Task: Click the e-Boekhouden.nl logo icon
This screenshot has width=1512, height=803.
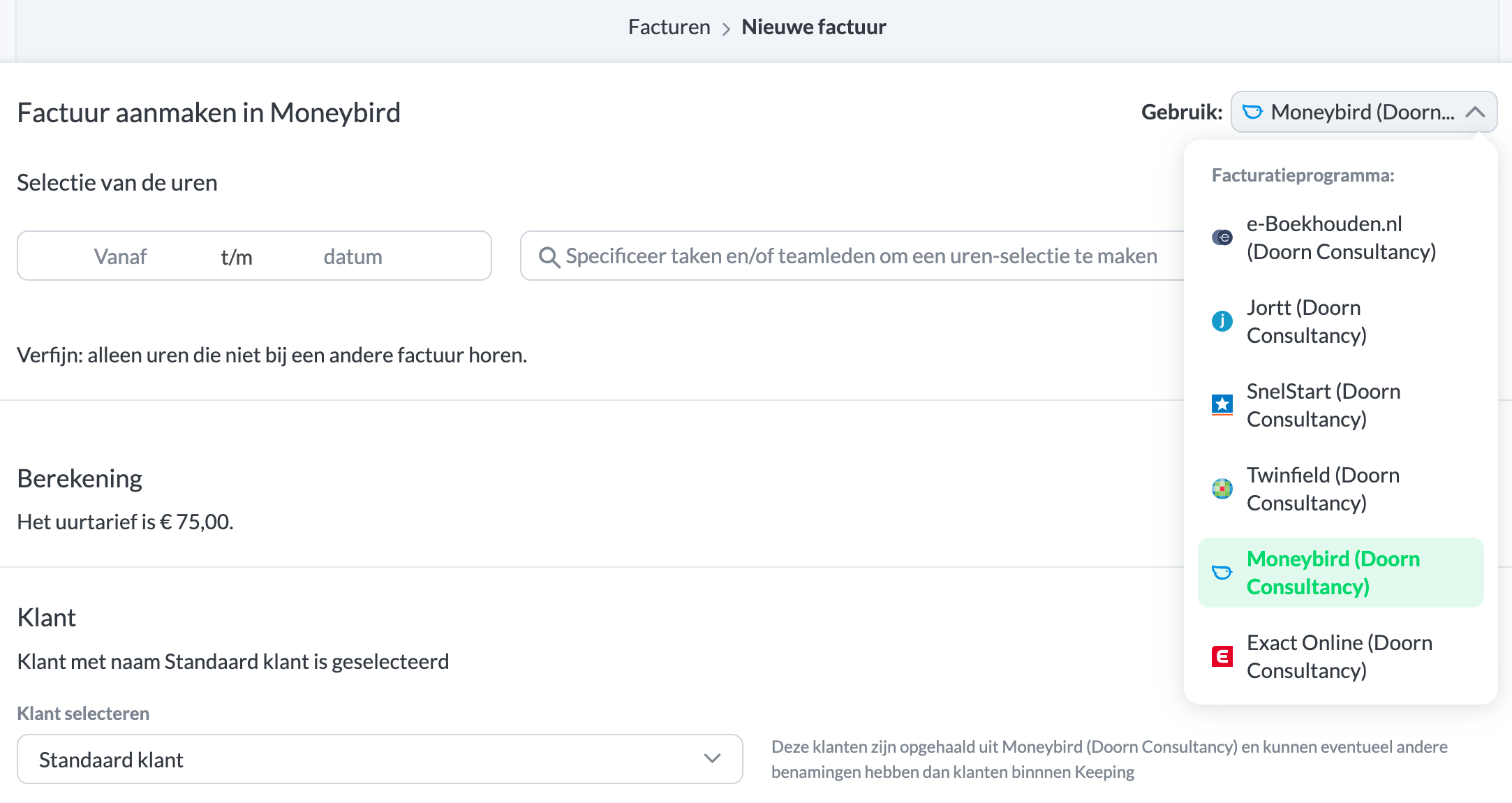Action: coord(1222,237)
